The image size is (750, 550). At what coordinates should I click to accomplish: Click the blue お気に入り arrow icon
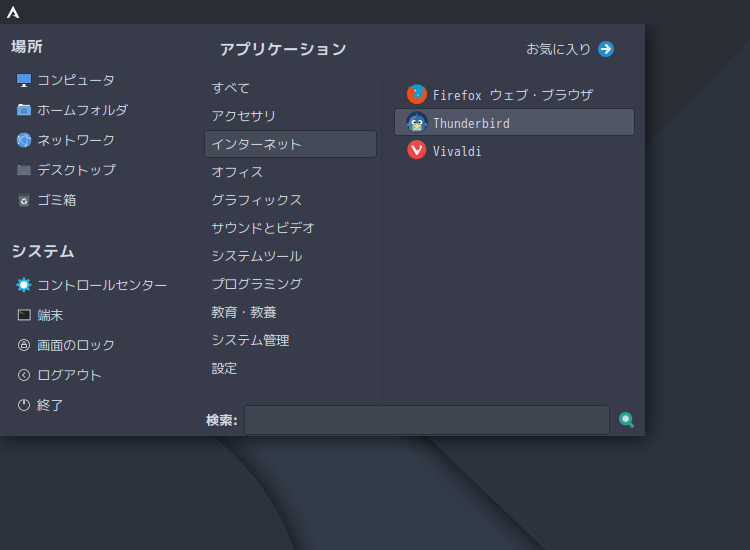pos(606,49)
